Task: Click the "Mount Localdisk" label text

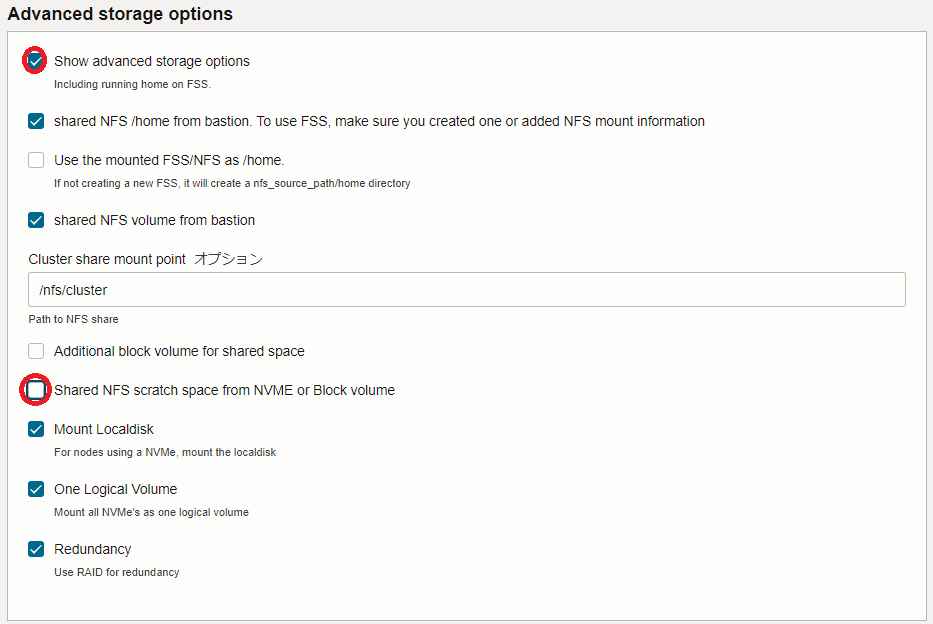Action: (104, 429)
